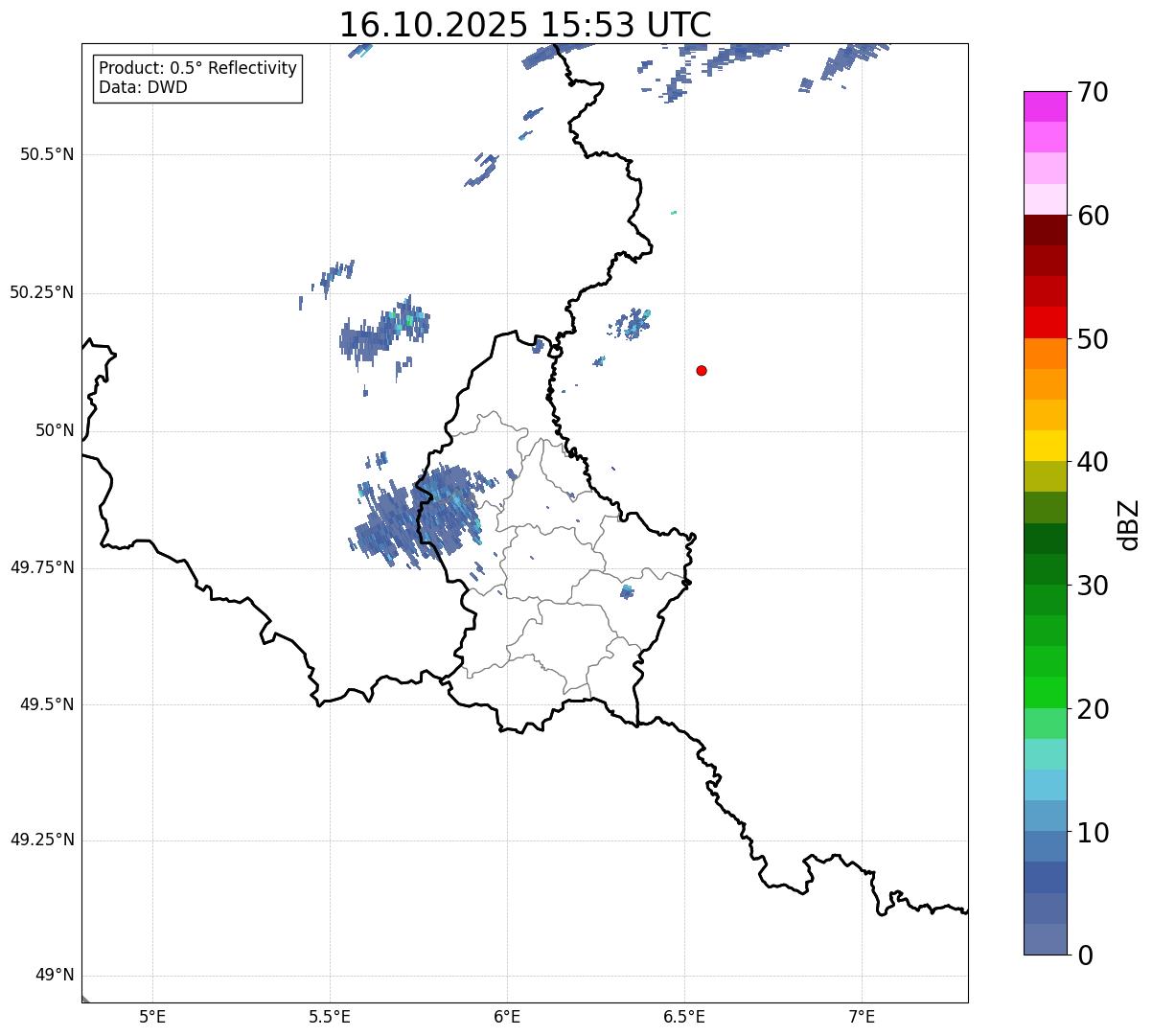Click the yellow colorbar segment above 40
Image resolution: width=1152 pixels, height=1036 pixels.
click(x=1045, y=446)
